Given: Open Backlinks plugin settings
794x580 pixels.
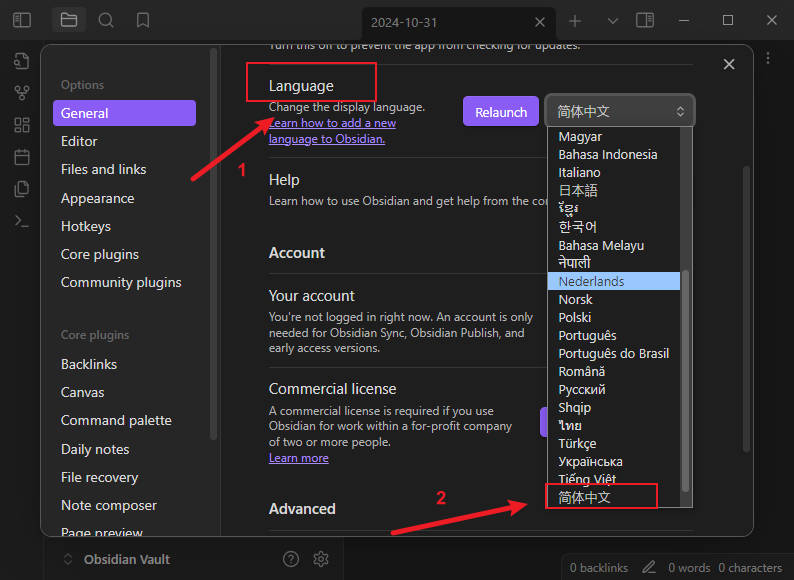Looking at the screenshot, I should click(124, 364).
